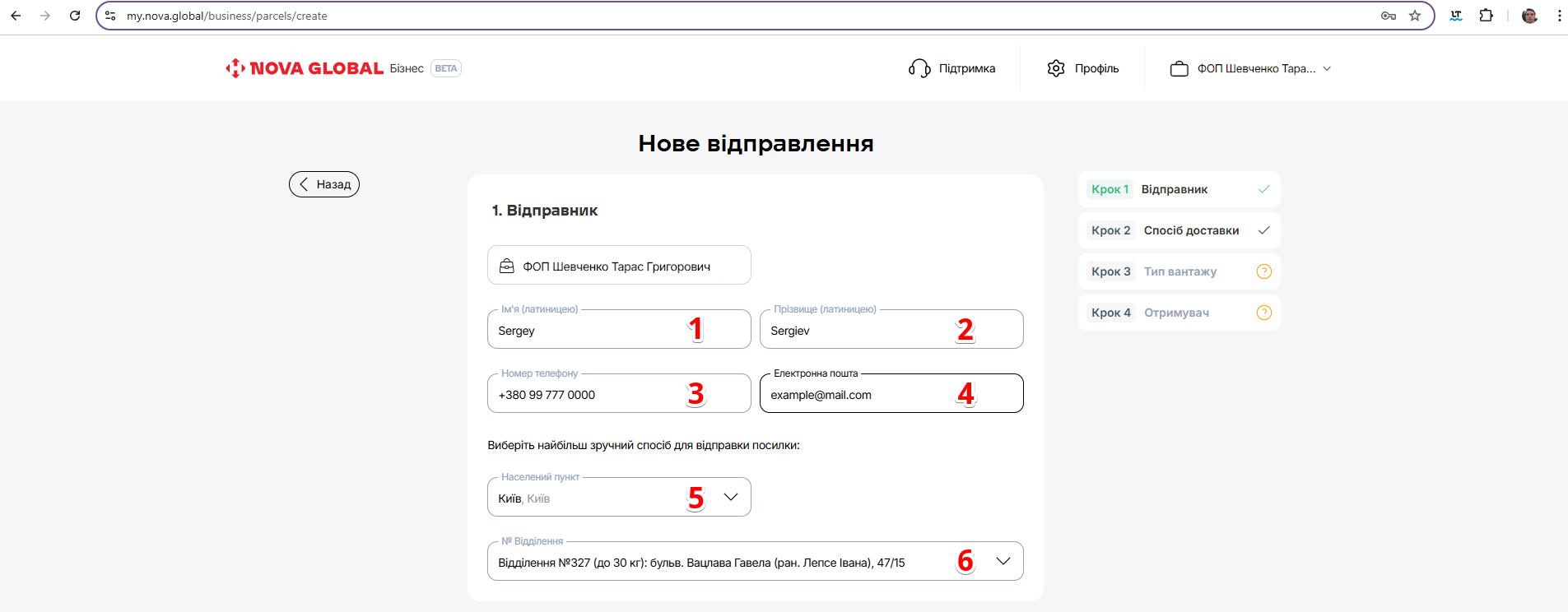This screenshot has height=612, width=1568.
Task: Click the Nova Global logo icon
Action: [x=235, y=68]
